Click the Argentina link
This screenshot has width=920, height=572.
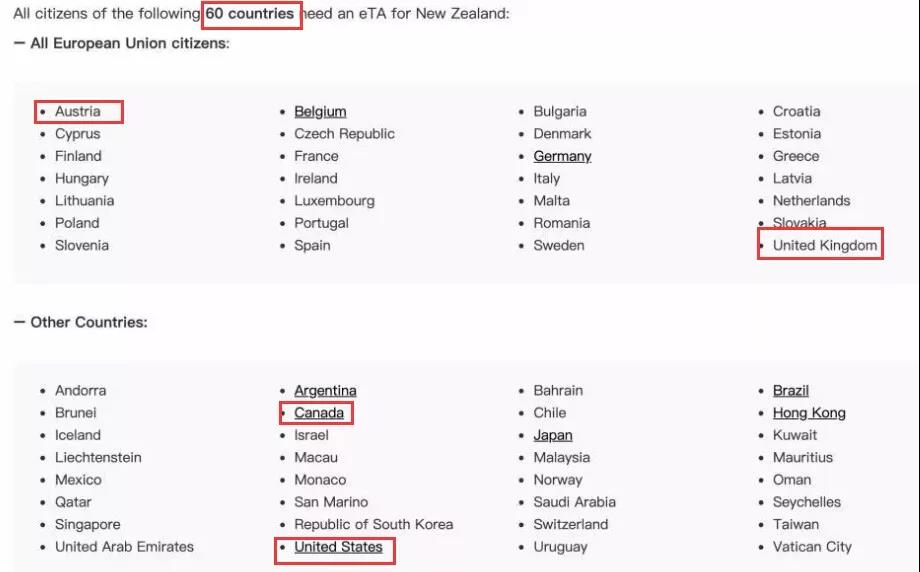[x=325, y=391]
